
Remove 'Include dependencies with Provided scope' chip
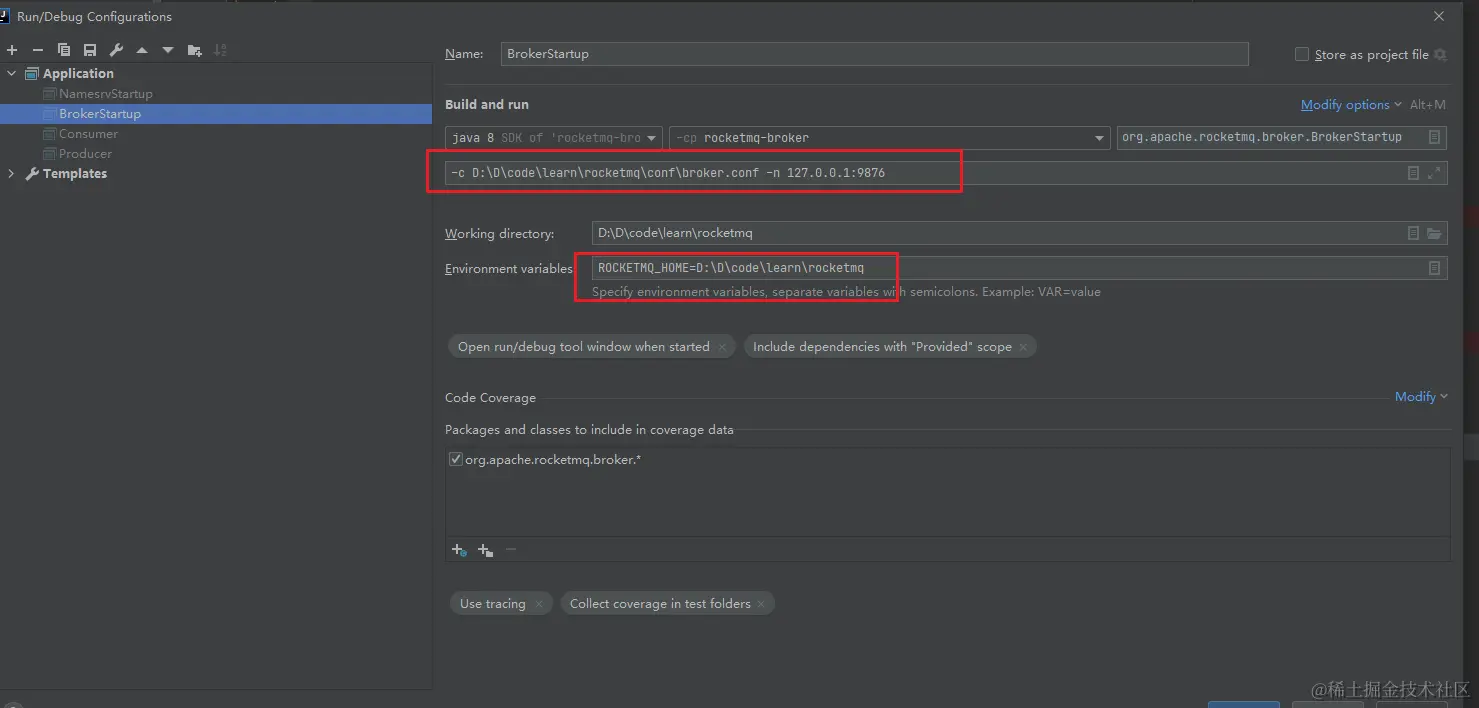(1025, 347)
